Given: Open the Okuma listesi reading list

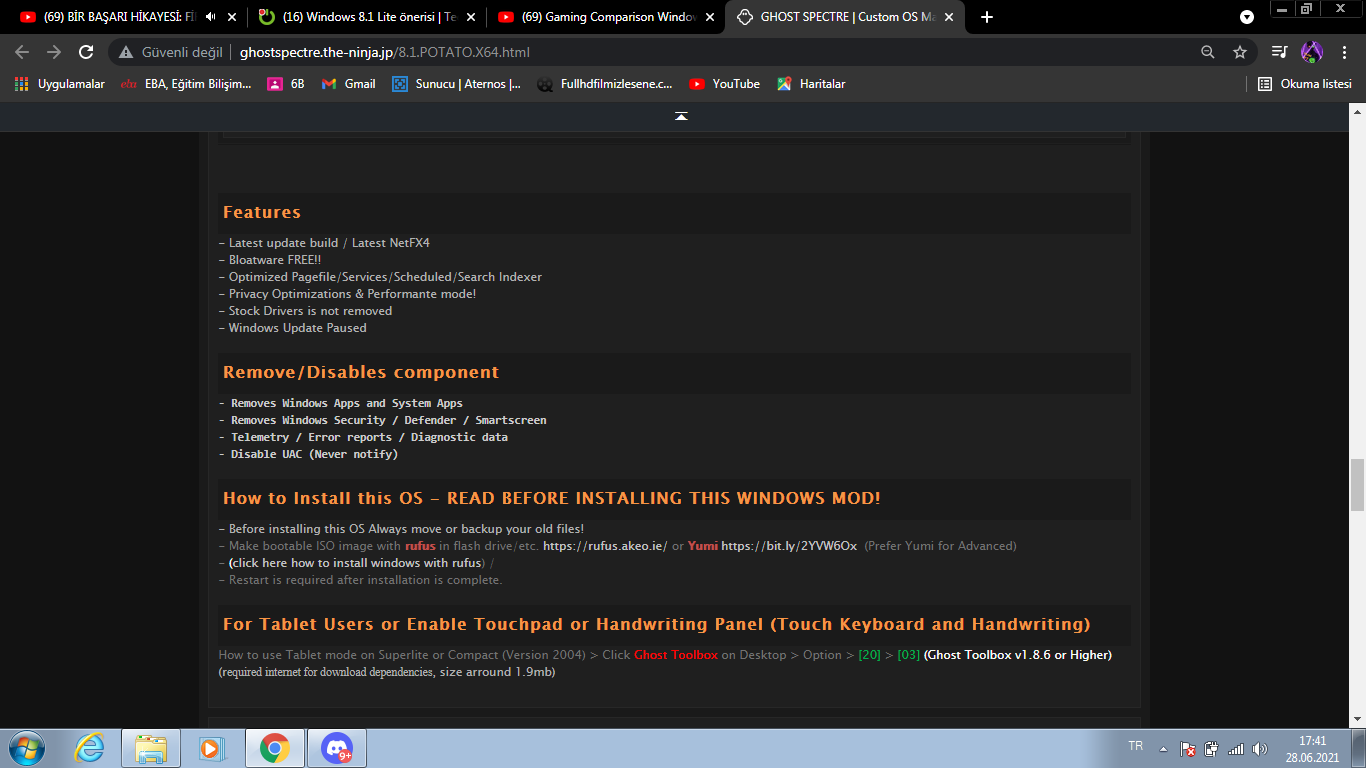Looking at the screenshot, I should [1305, 84].
